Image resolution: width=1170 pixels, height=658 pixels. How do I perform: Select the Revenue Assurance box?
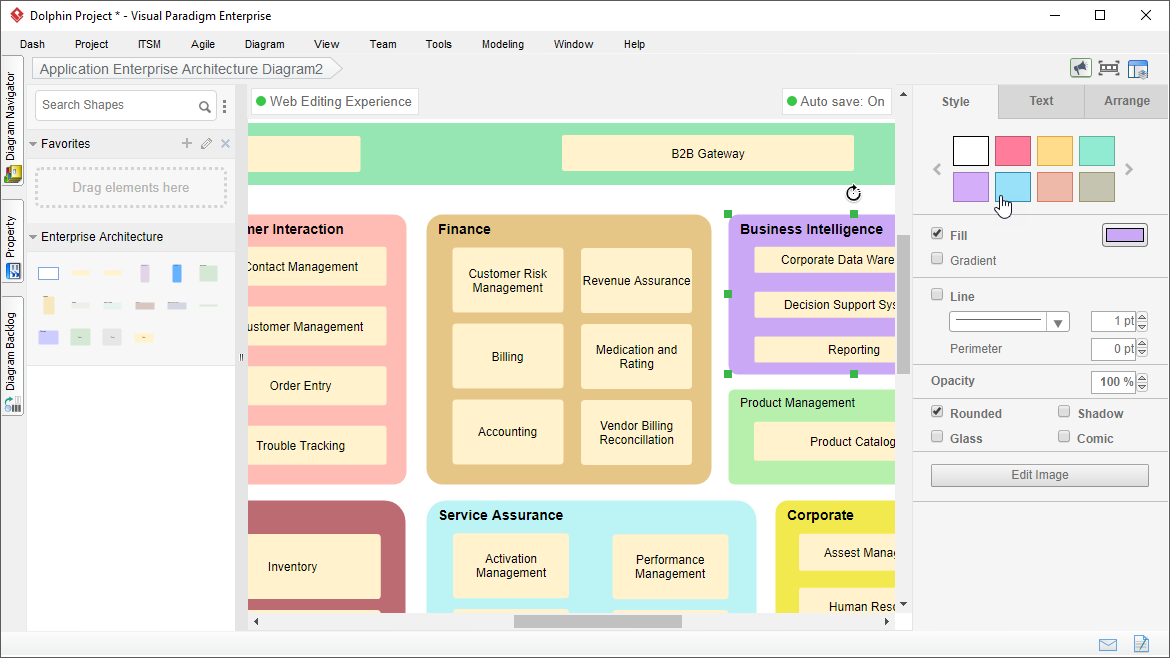636,281
